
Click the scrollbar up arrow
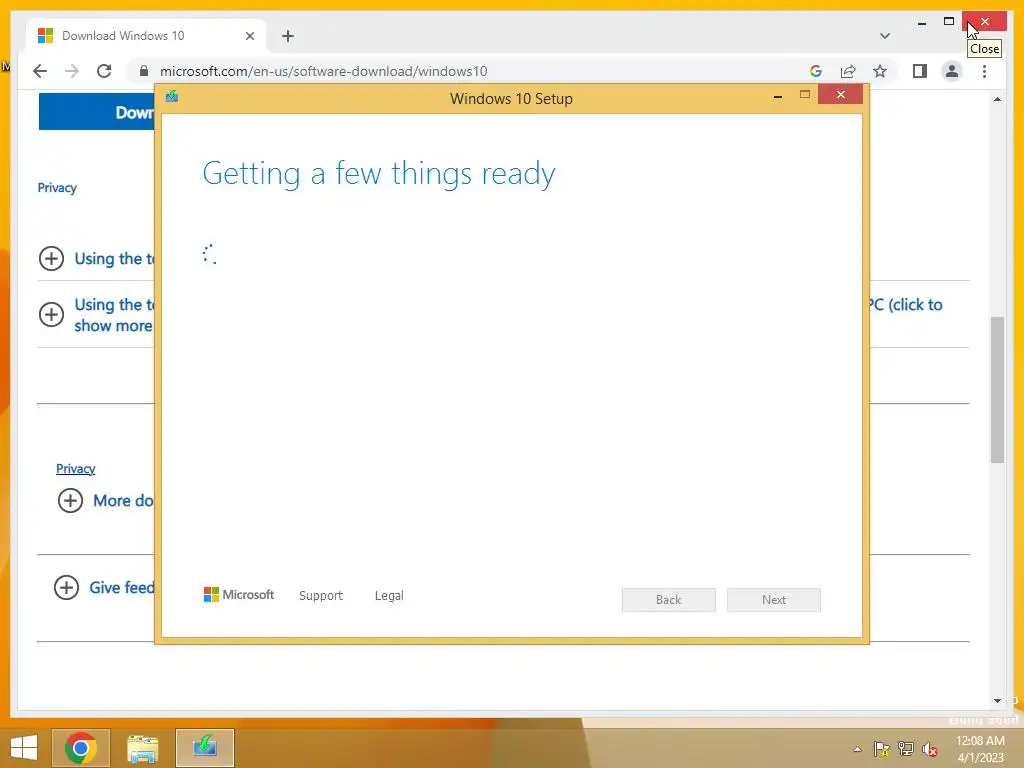click(997, 99)
